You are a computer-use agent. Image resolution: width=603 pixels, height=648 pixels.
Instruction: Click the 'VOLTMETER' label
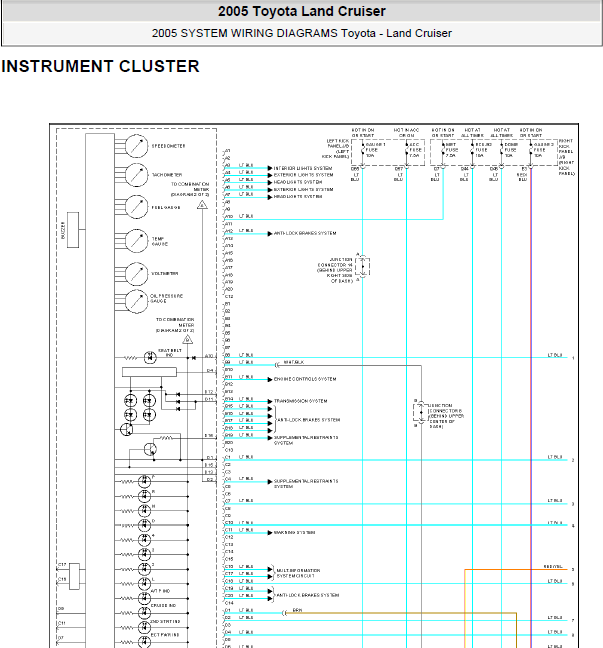[x=165, y=274]
